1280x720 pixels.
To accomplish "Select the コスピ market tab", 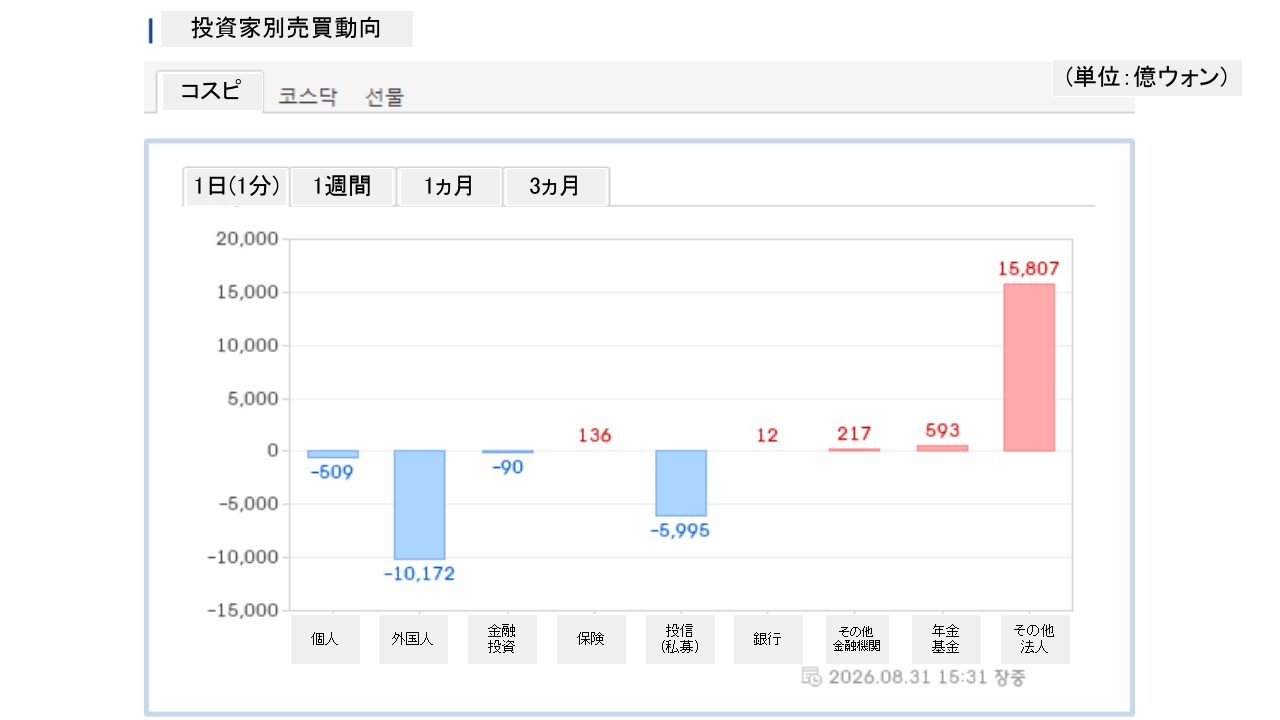I will [x=211, y=91].
